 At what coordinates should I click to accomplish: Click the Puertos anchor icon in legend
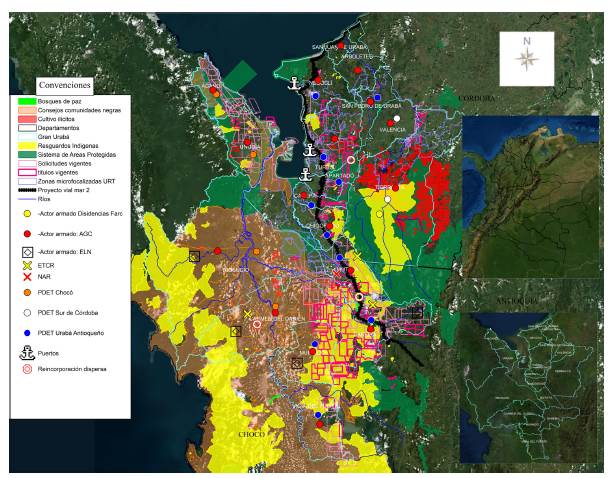click(x=27, y=352)
